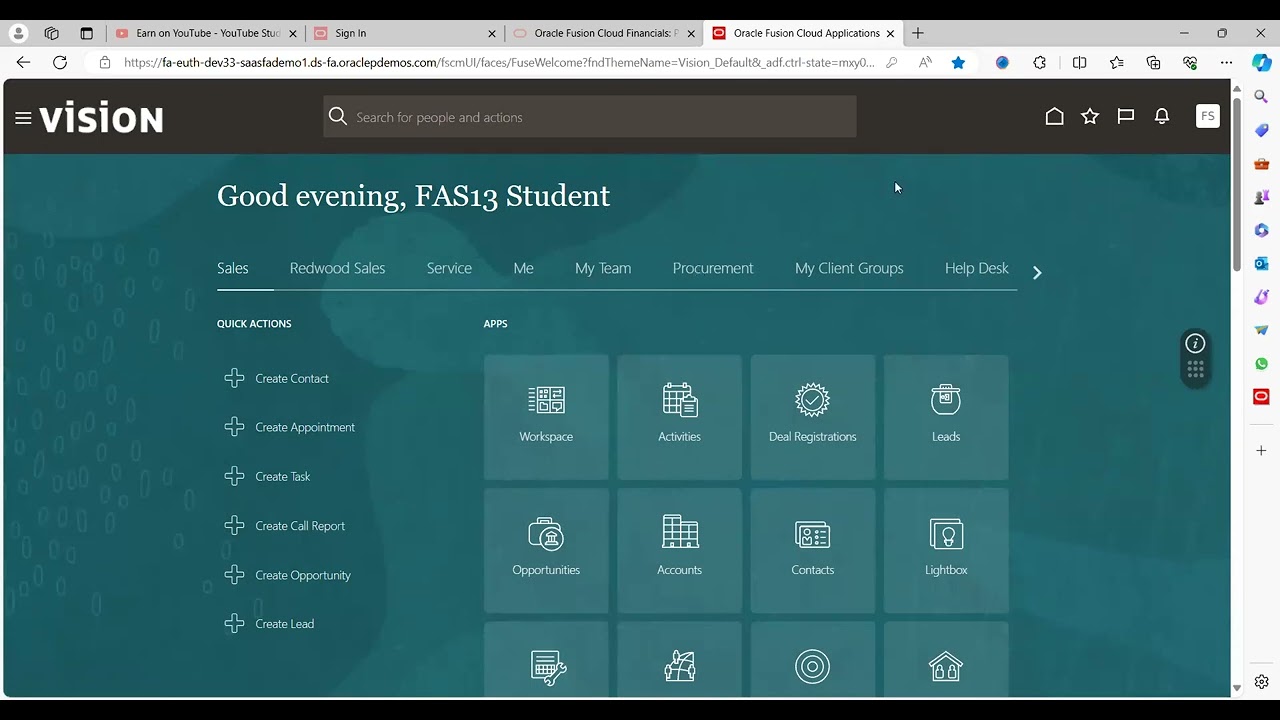This screenshot has width=1280, height=720.
Task: Click Create Opportunity quick action
Action: click(303, 575)
